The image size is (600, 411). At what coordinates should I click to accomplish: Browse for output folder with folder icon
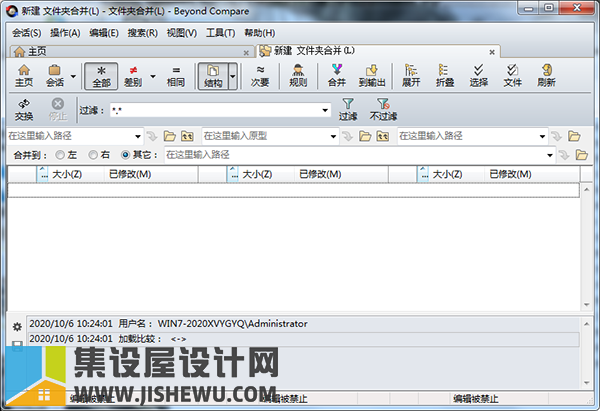tap(582, 155)
